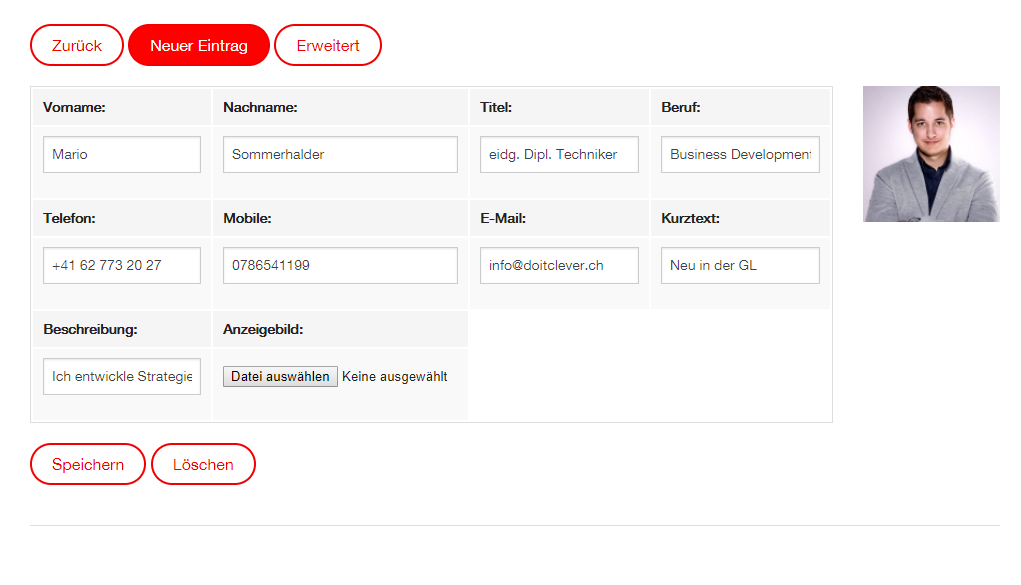Click the Anzeigebild: label
This screenshot has width=1021, height=585.
click(263, 329)
